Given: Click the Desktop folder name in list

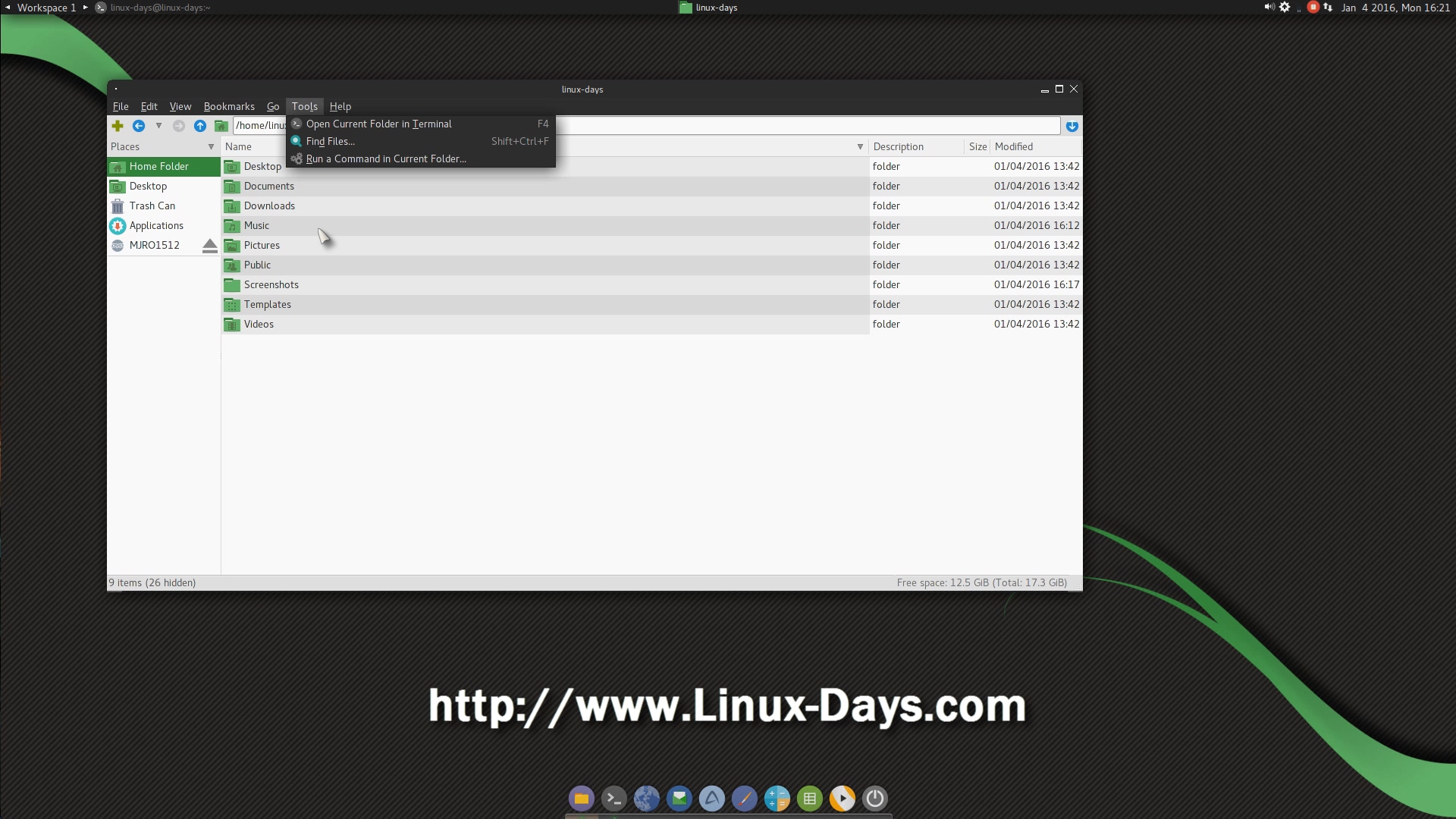Looking at the screenshot, I should tap(262, 166).
